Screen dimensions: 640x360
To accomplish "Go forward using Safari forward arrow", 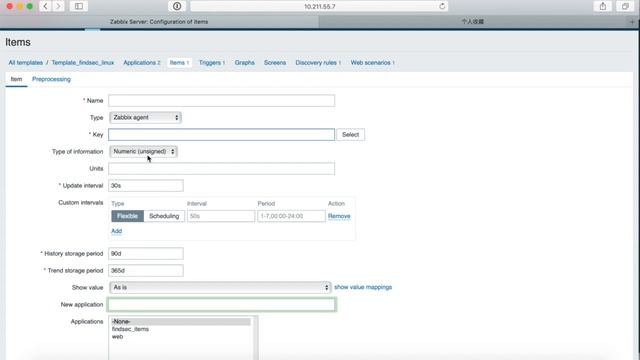I will tap(58, 6).
